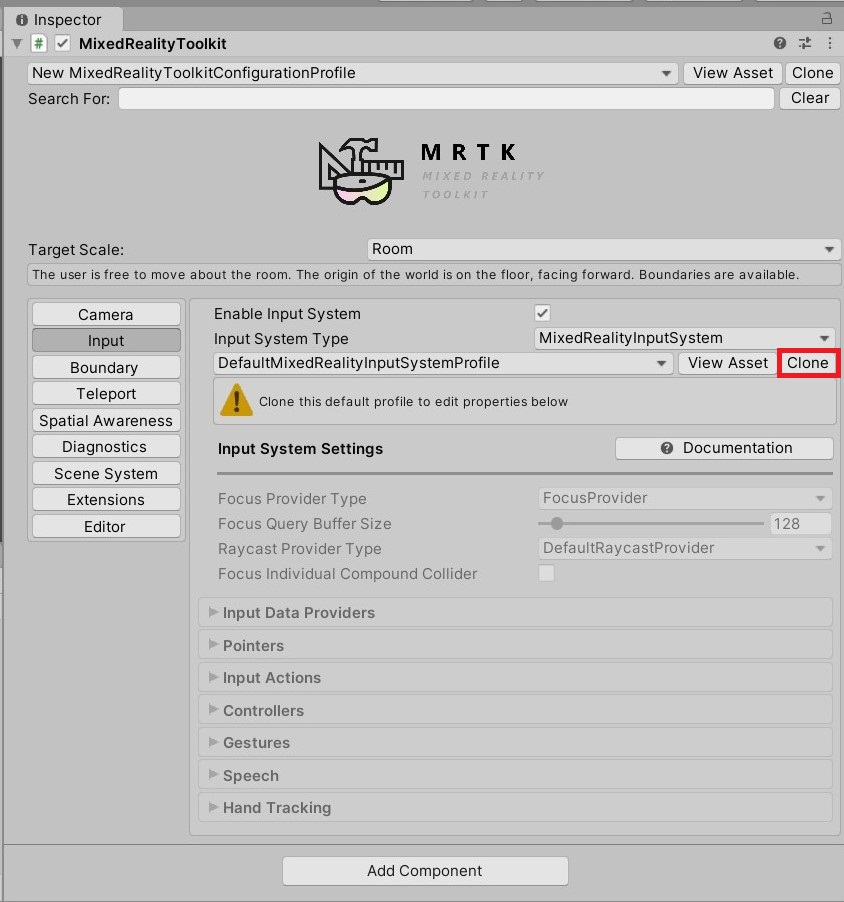The image size is (844, 902).
Task: Open the Focus Provider Type dropdown
Action: click(685, 498)
